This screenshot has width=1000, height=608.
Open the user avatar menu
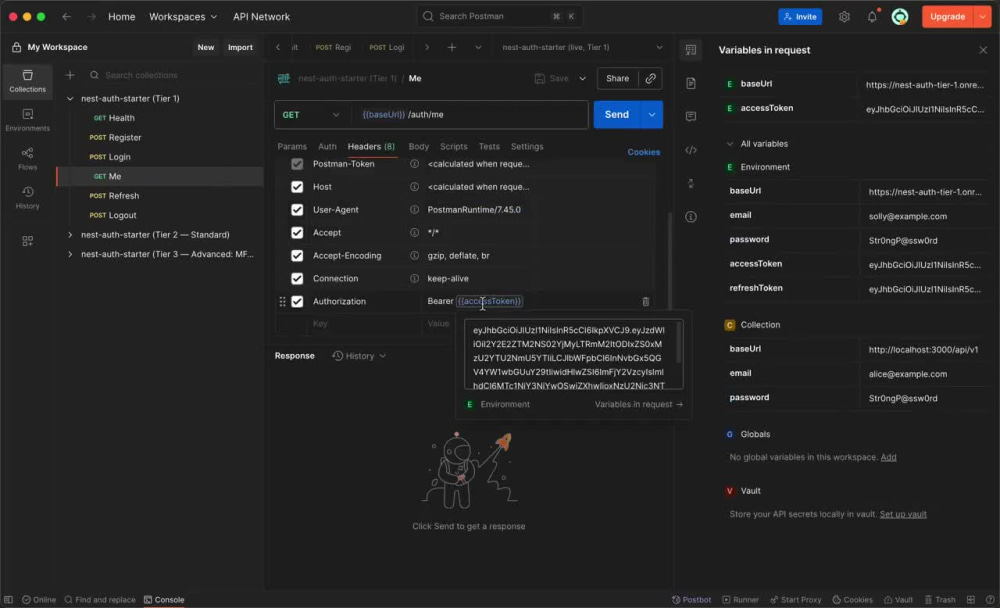coord(899,17)
